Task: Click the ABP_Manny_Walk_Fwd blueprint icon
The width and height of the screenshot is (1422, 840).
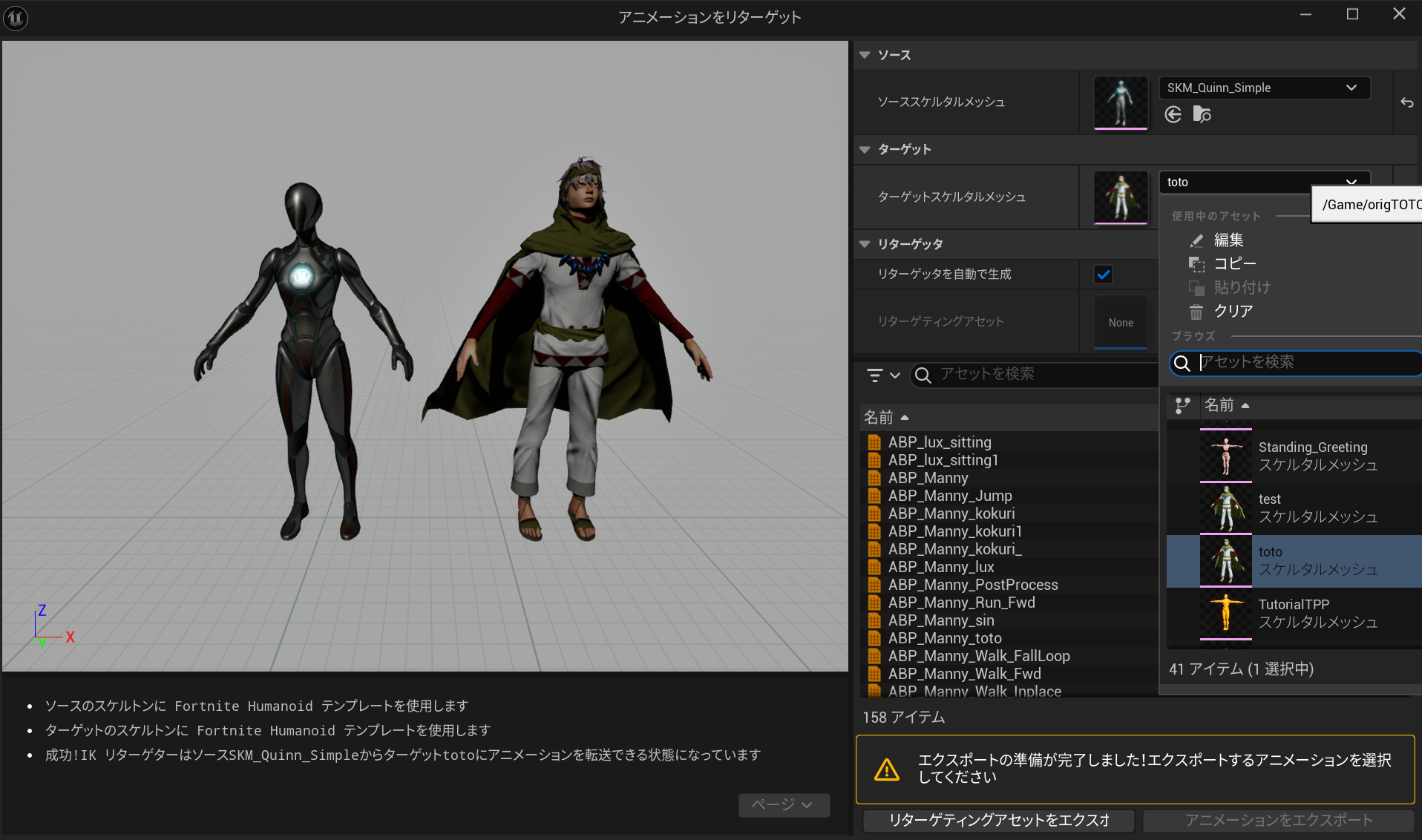Action: 874,674
